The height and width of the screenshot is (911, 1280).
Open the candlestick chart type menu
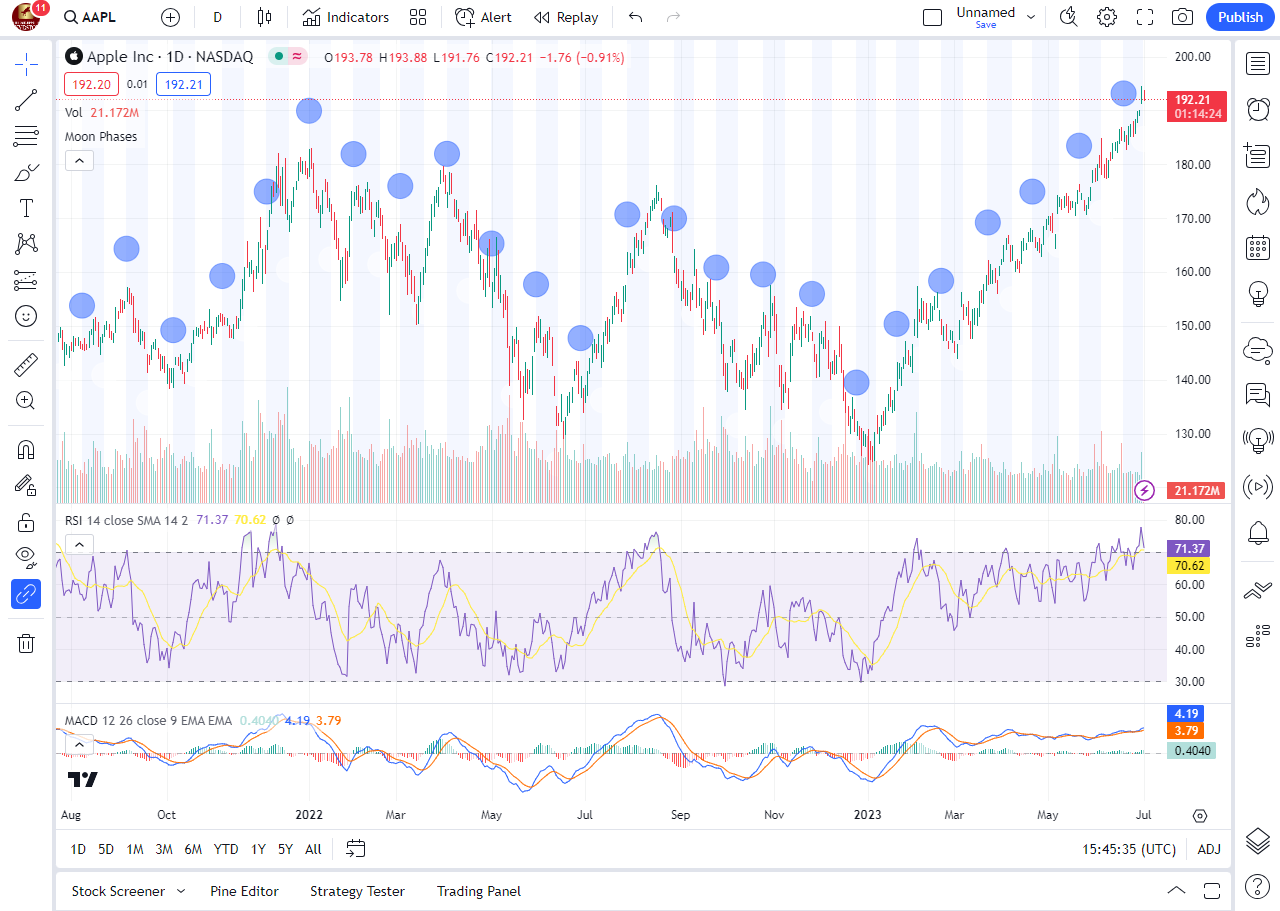[x=264, y=17]
